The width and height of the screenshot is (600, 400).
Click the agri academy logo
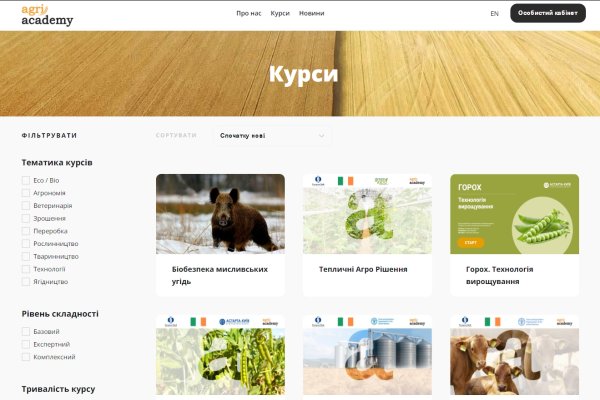pyautogui.click(x=47, y=15)
